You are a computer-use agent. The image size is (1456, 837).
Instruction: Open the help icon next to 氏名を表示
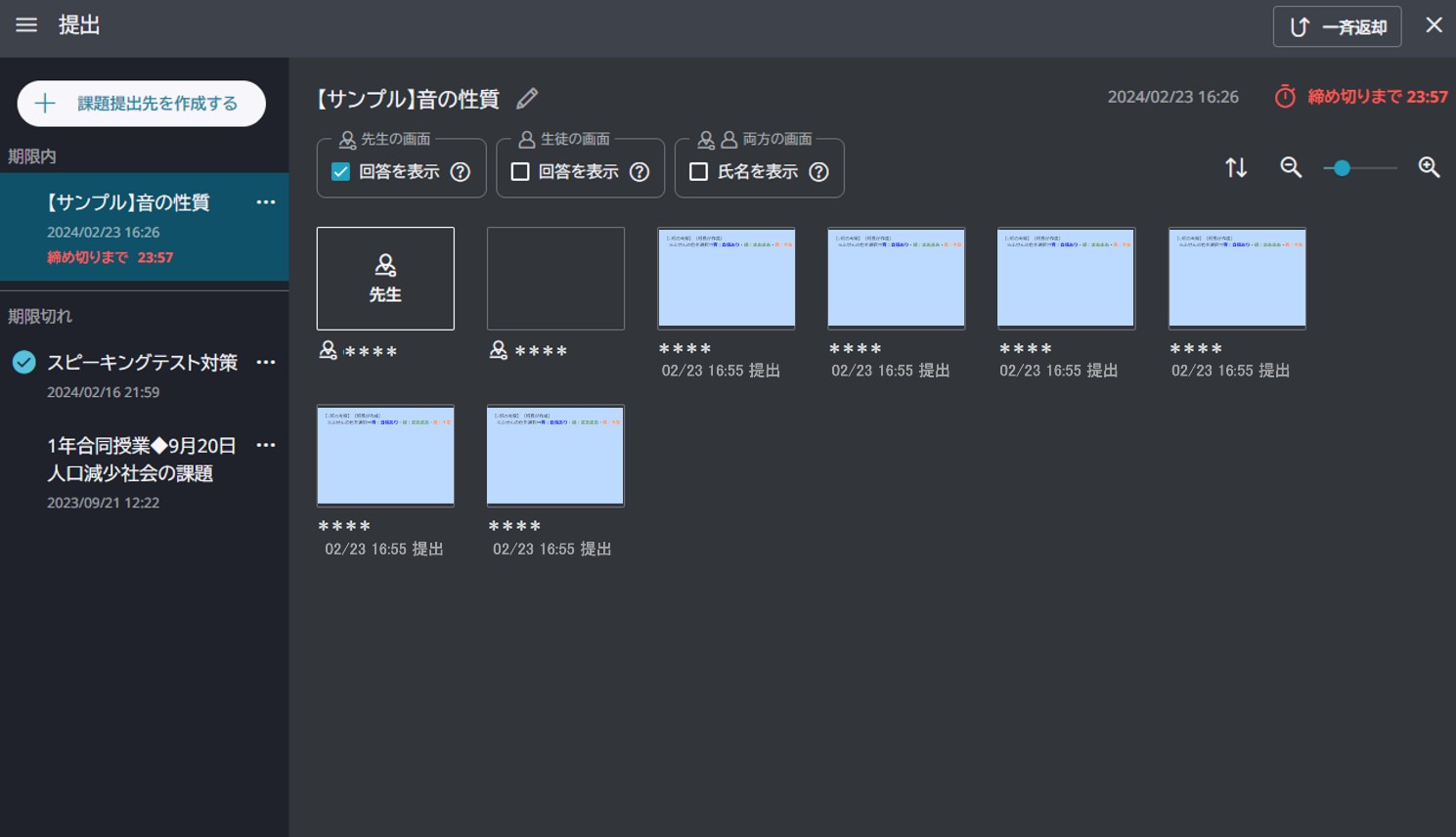tap(818, 171)
